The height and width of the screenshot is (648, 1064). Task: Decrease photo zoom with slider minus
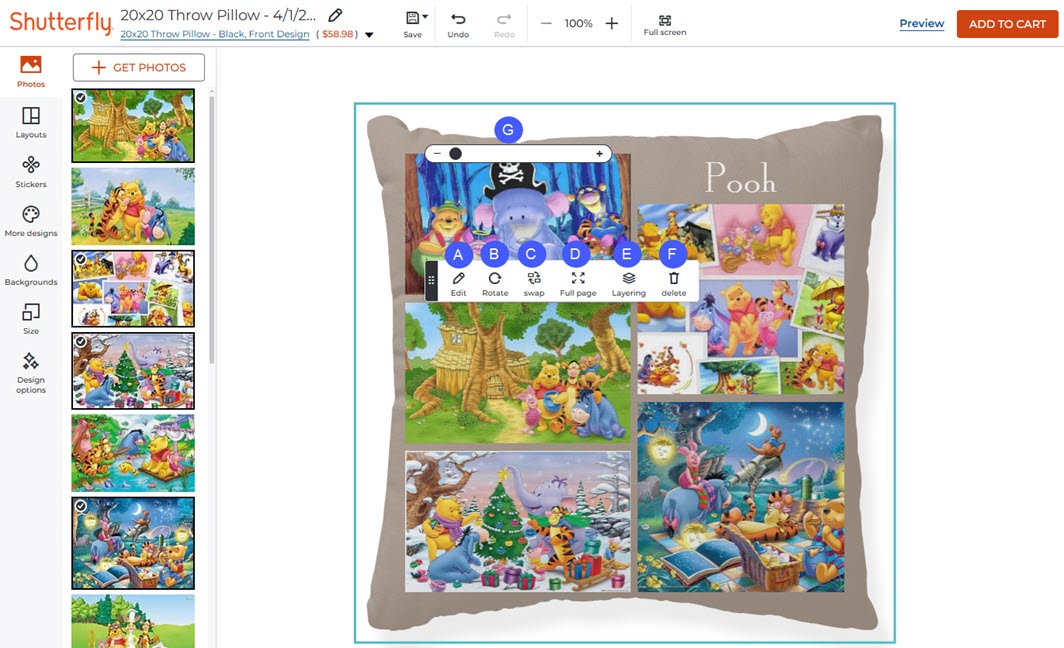[x=437, y=154]
